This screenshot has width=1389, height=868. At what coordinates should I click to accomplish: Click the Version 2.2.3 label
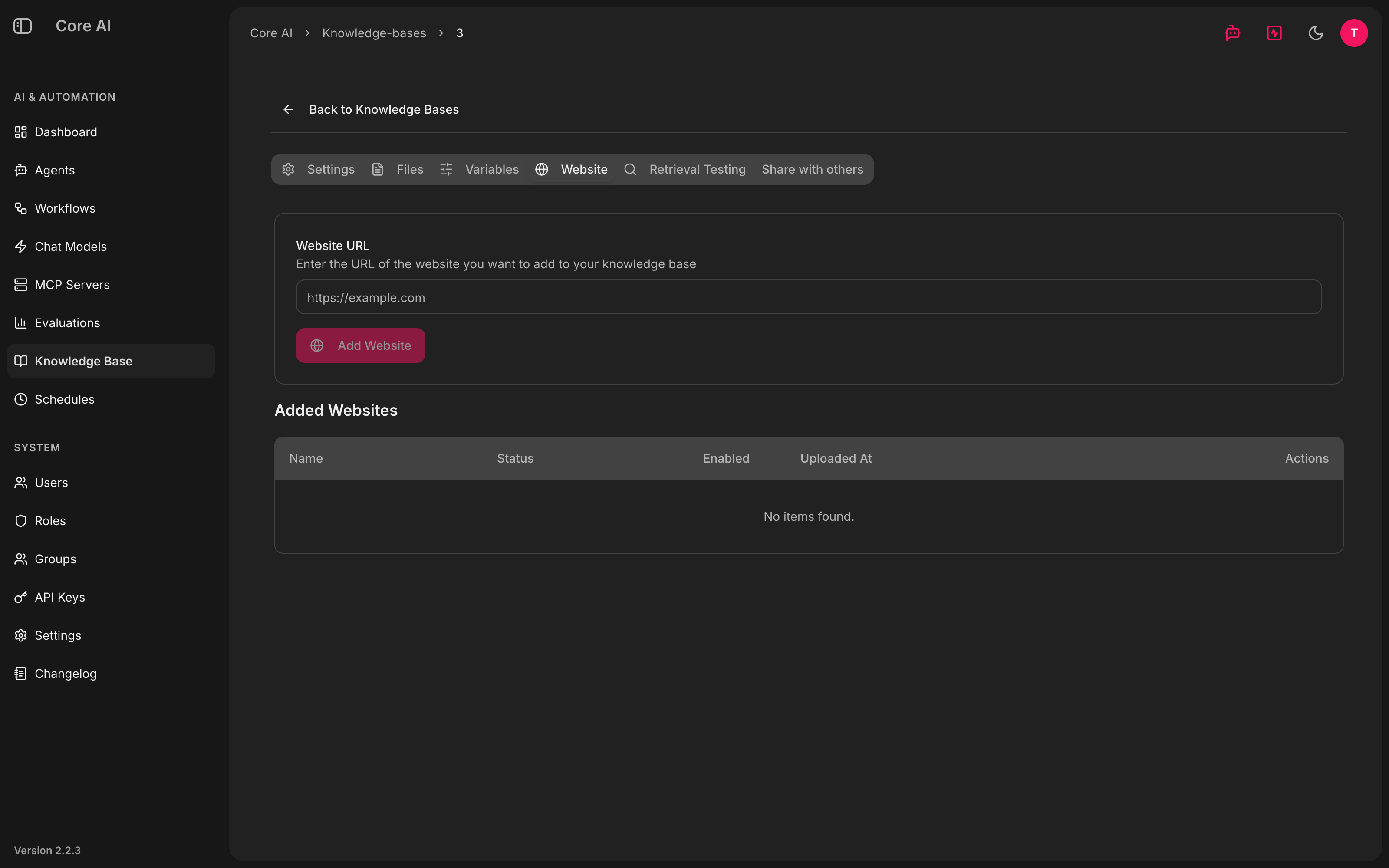[x=47, y=850]
